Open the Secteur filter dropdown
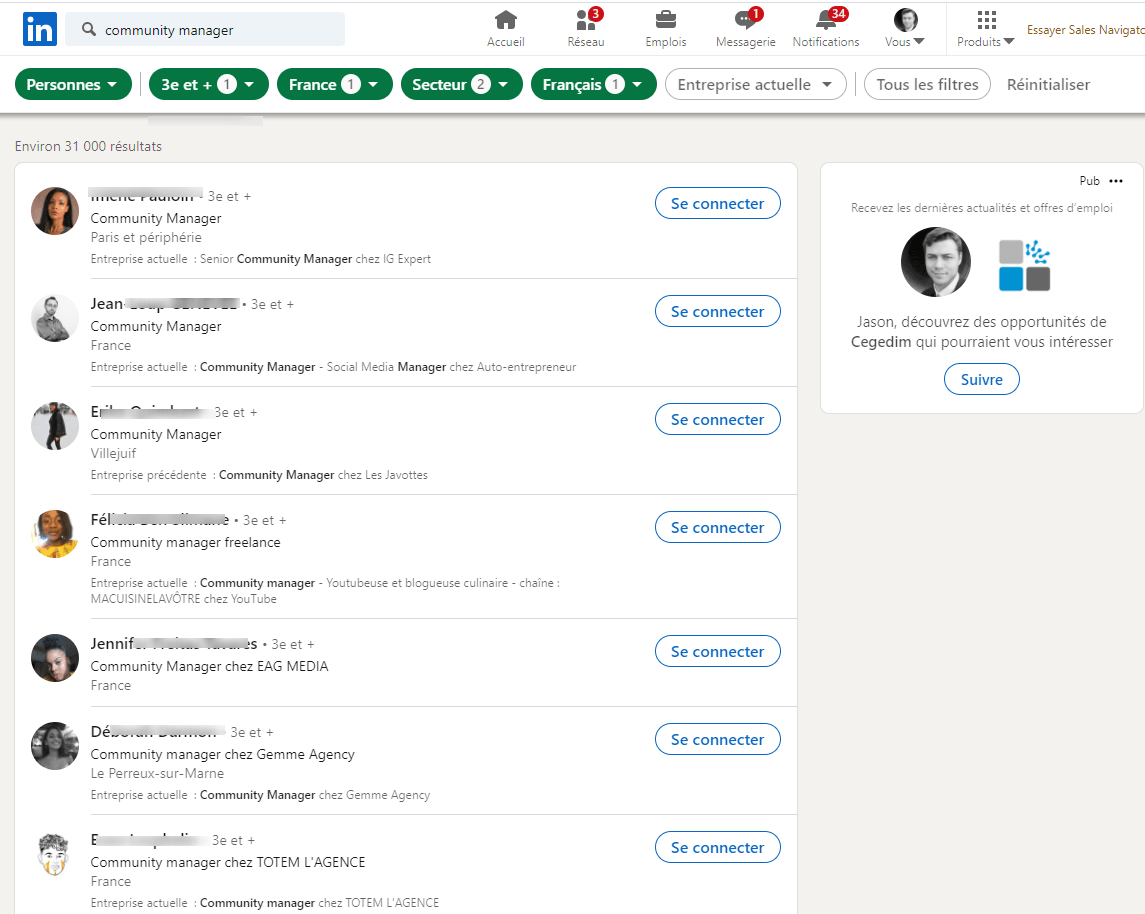 point(462,85)
